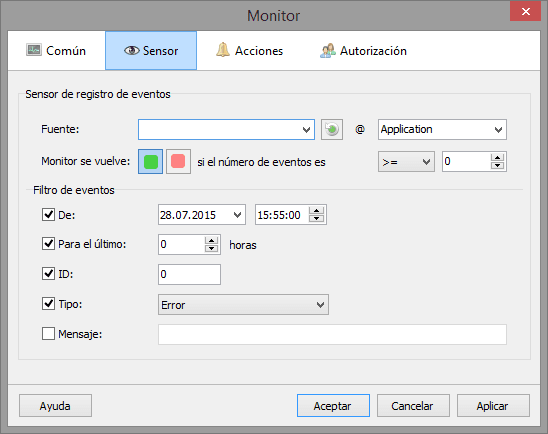This screenshot has width=548, height=434.
Task: Click the Aceptar button
Action: (x=333, y=406)
